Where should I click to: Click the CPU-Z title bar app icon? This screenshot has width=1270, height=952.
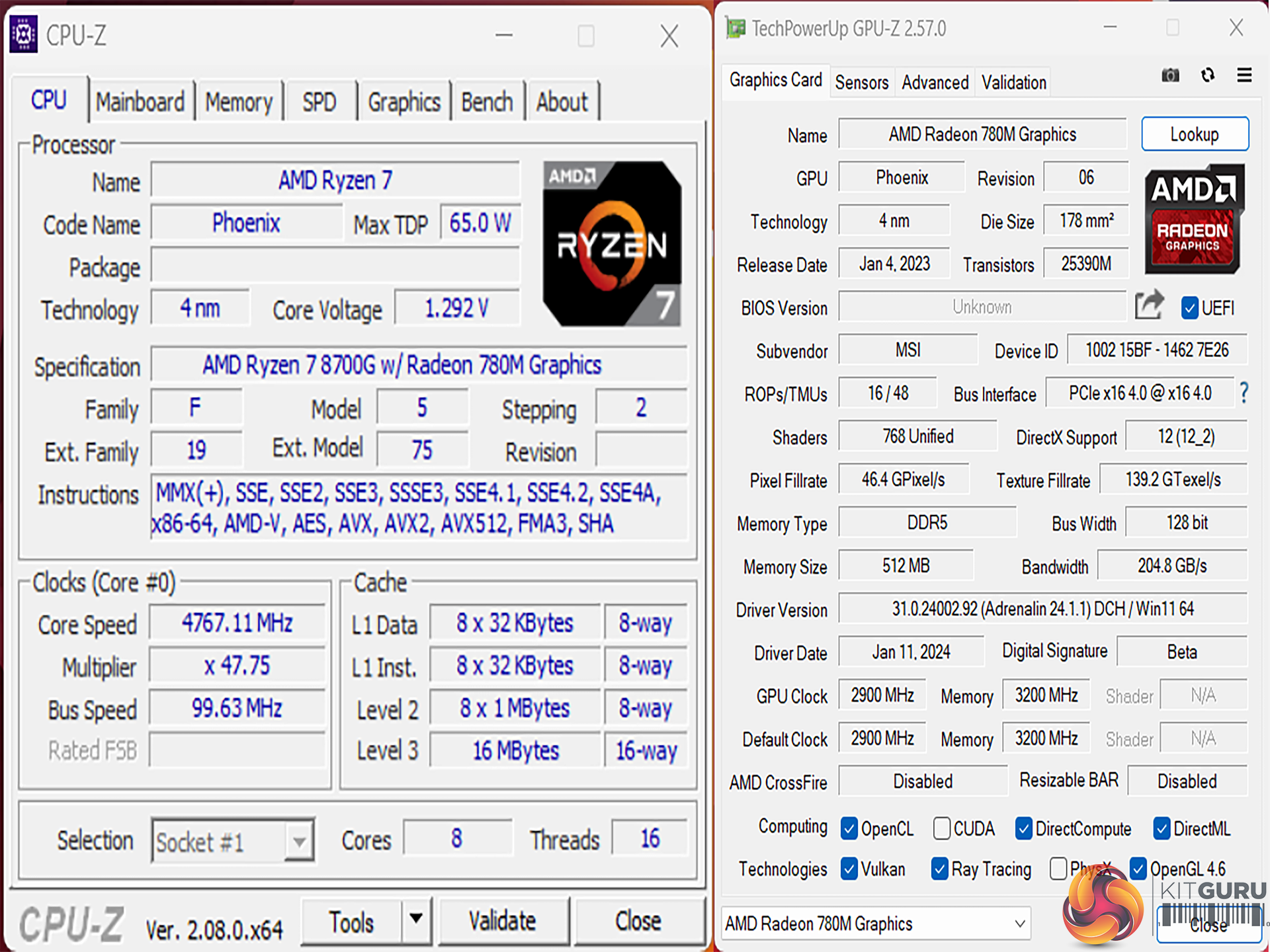tap(24, 34)
